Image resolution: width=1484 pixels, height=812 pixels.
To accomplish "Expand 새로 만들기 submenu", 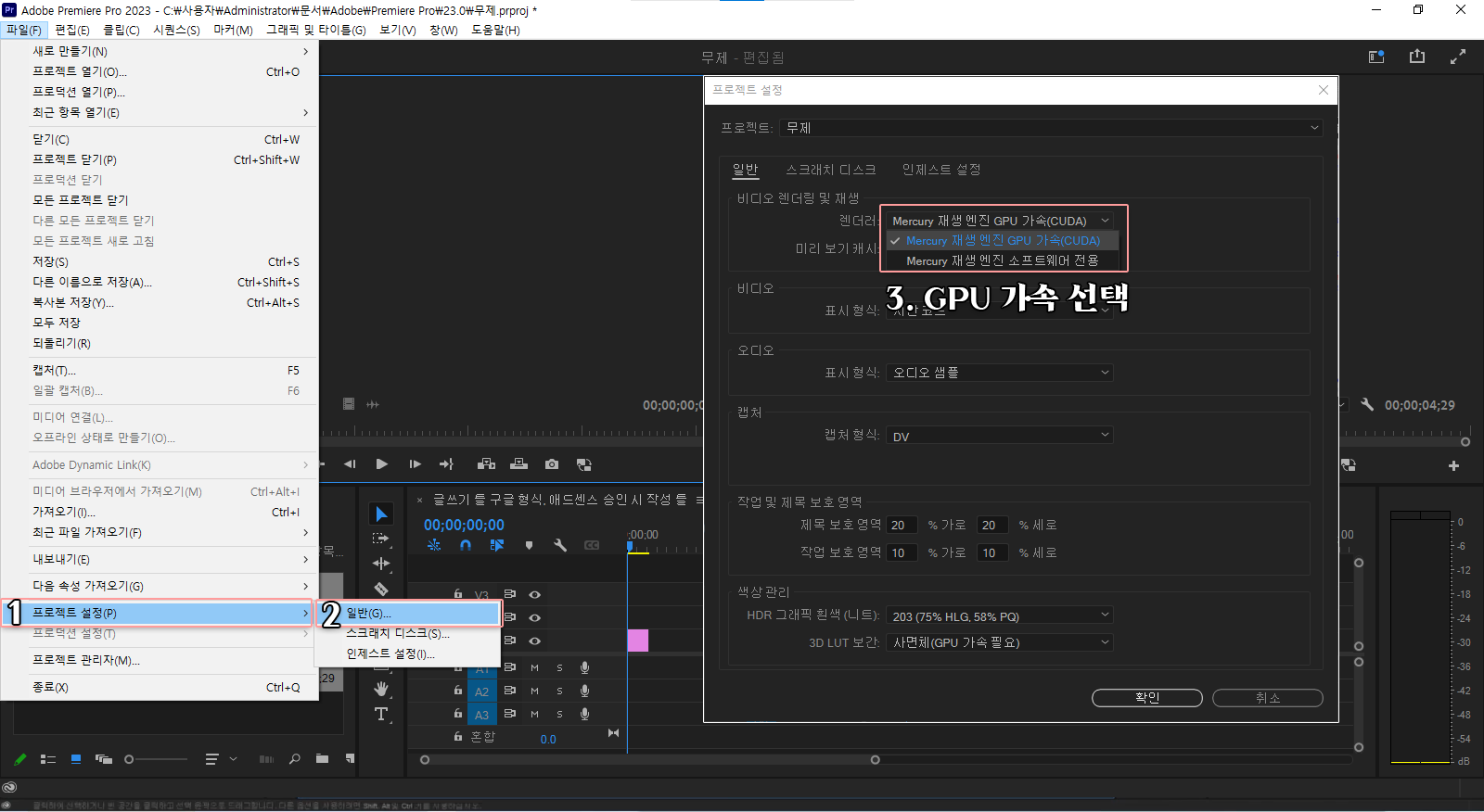I will pos(160,51).
